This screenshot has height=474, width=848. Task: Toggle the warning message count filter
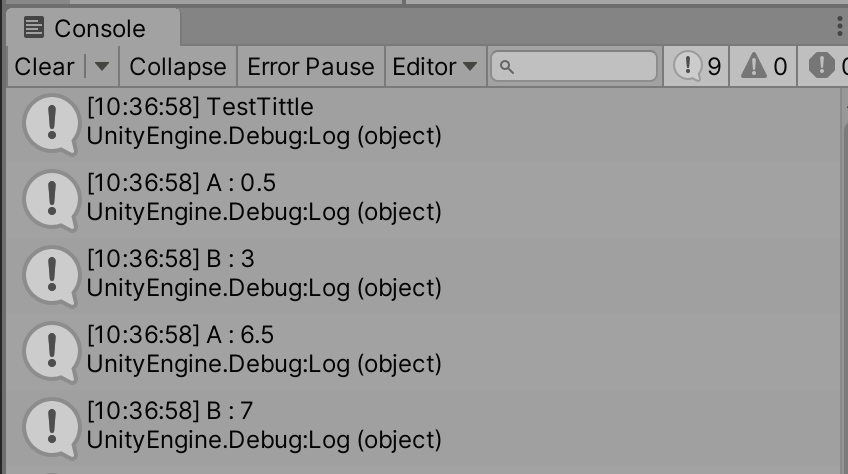click(x=763, y=67)
